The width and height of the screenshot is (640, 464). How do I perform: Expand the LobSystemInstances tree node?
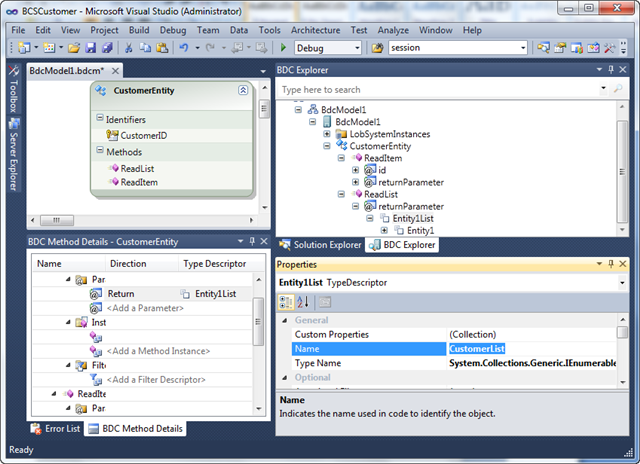tap(327, 134)
